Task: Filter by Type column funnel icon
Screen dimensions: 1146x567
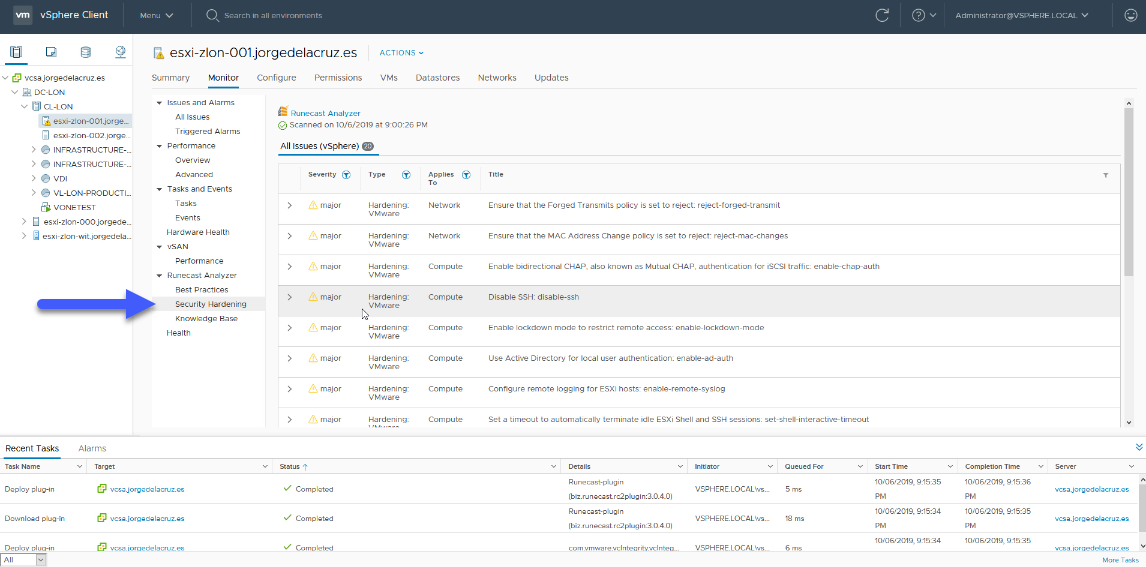Action: pos(406,175)
